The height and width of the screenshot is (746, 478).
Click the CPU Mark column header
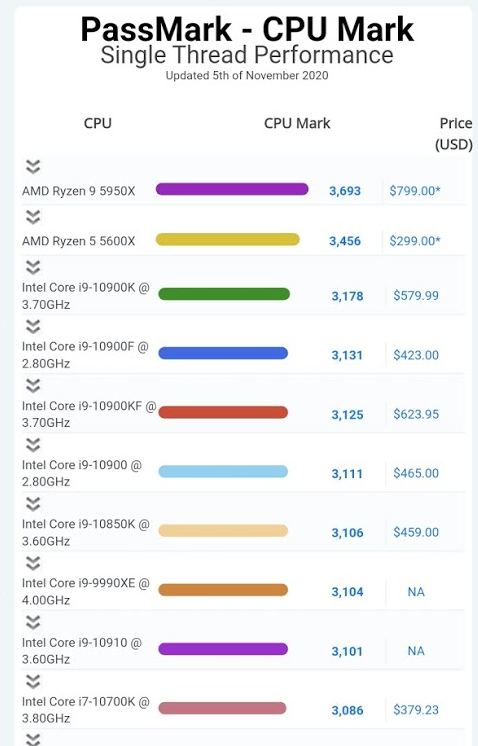coord(297,123)
